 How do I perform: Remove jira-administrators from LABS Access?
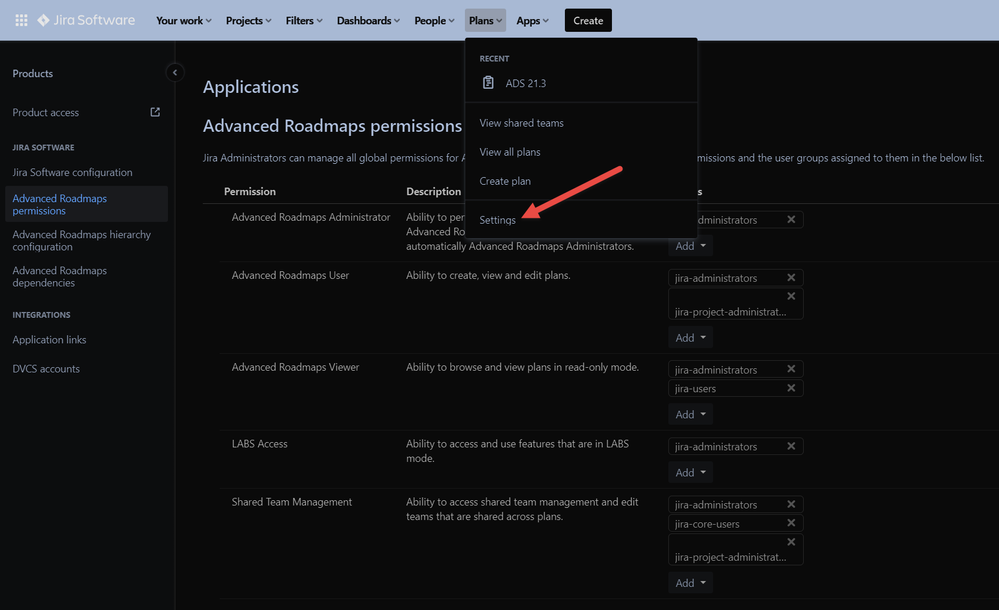pos(791,446)
